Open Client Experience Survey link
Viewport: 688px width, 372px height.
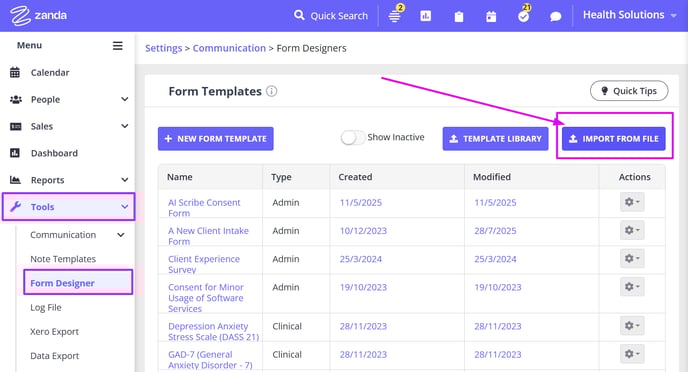pyautogui.click(x=204, y=264)
